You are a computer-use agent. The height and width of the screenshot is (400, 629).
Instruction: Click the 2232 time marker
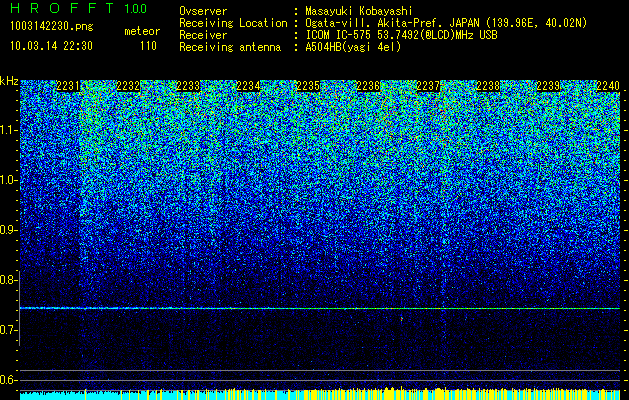(x=128, y=86)
